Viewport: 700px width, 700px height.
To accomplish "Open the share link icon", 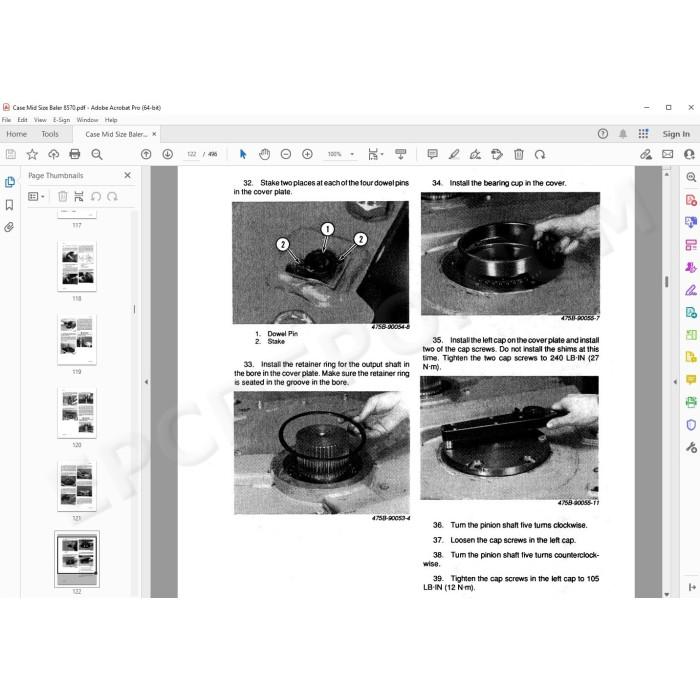I will pyautogui.click(x=646, y=154).
